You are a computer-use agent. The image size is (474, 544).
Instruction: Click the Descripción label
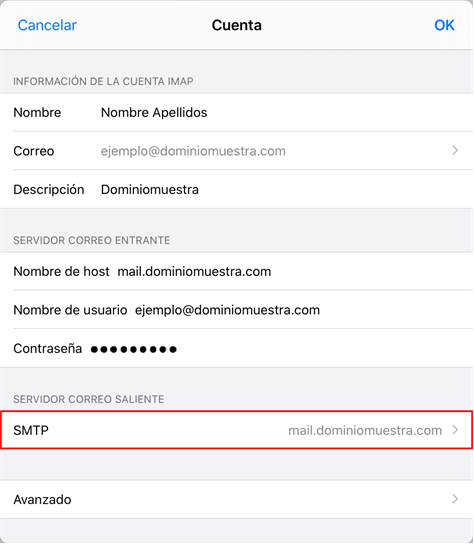tap(49, 189)
